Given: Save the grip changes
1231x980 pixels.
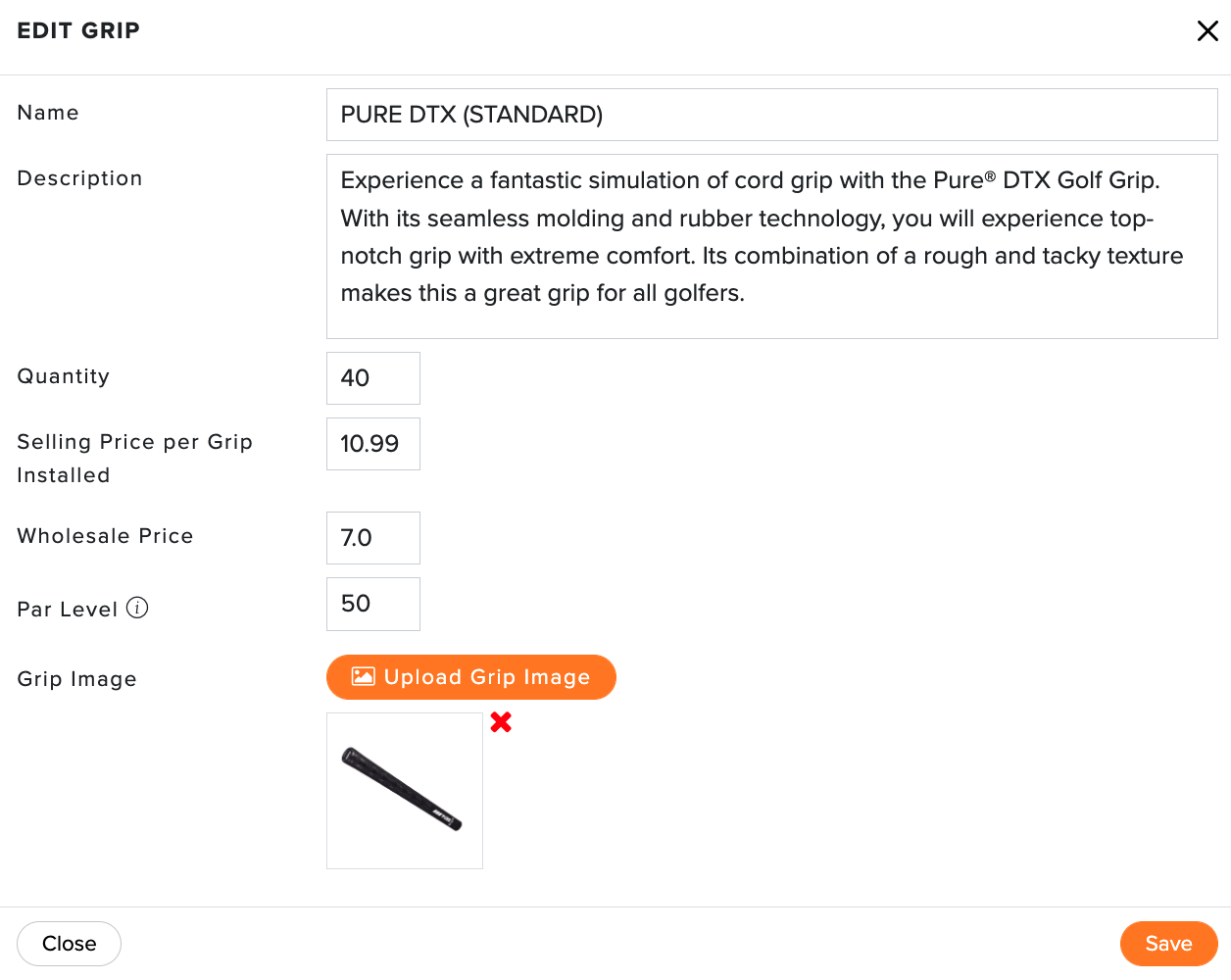Looking at the screenshot, I should point(1168,944).
